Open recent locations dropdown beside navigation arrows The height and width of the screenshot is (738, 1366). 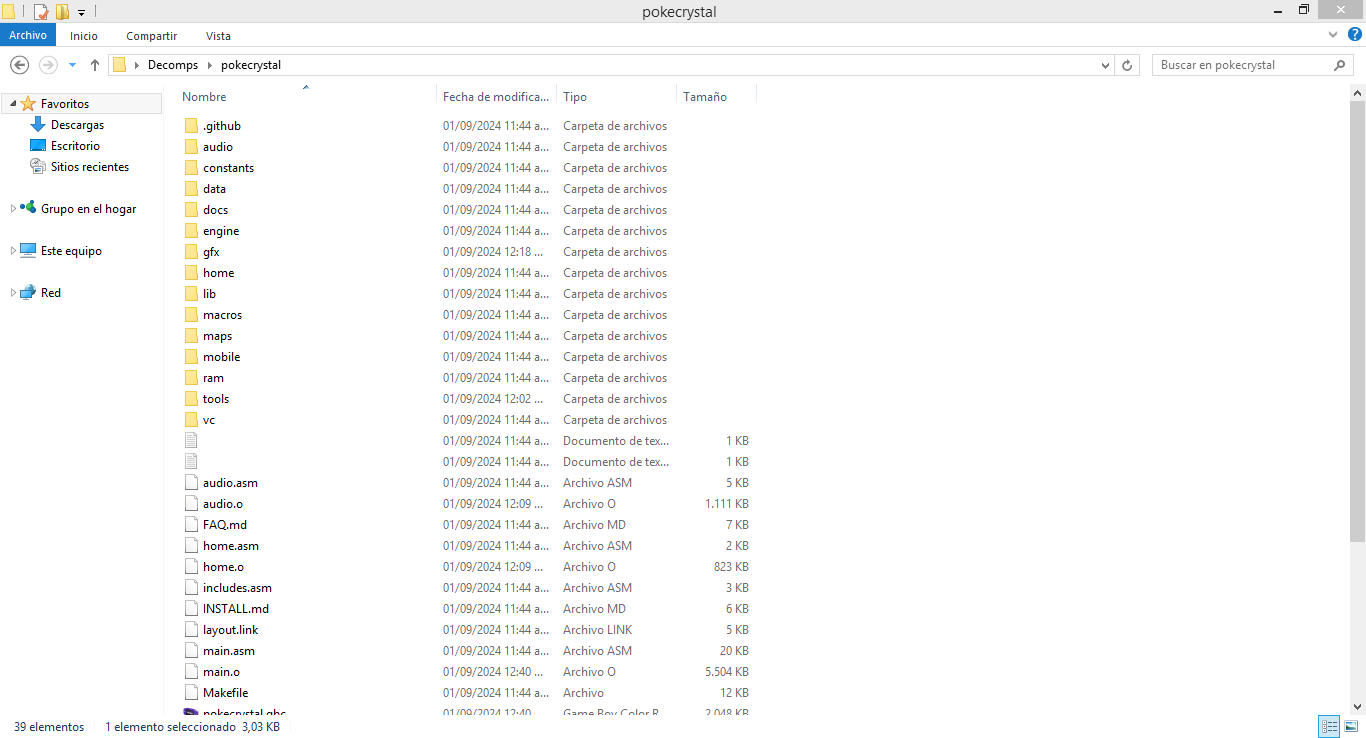[x=72, y=65]
